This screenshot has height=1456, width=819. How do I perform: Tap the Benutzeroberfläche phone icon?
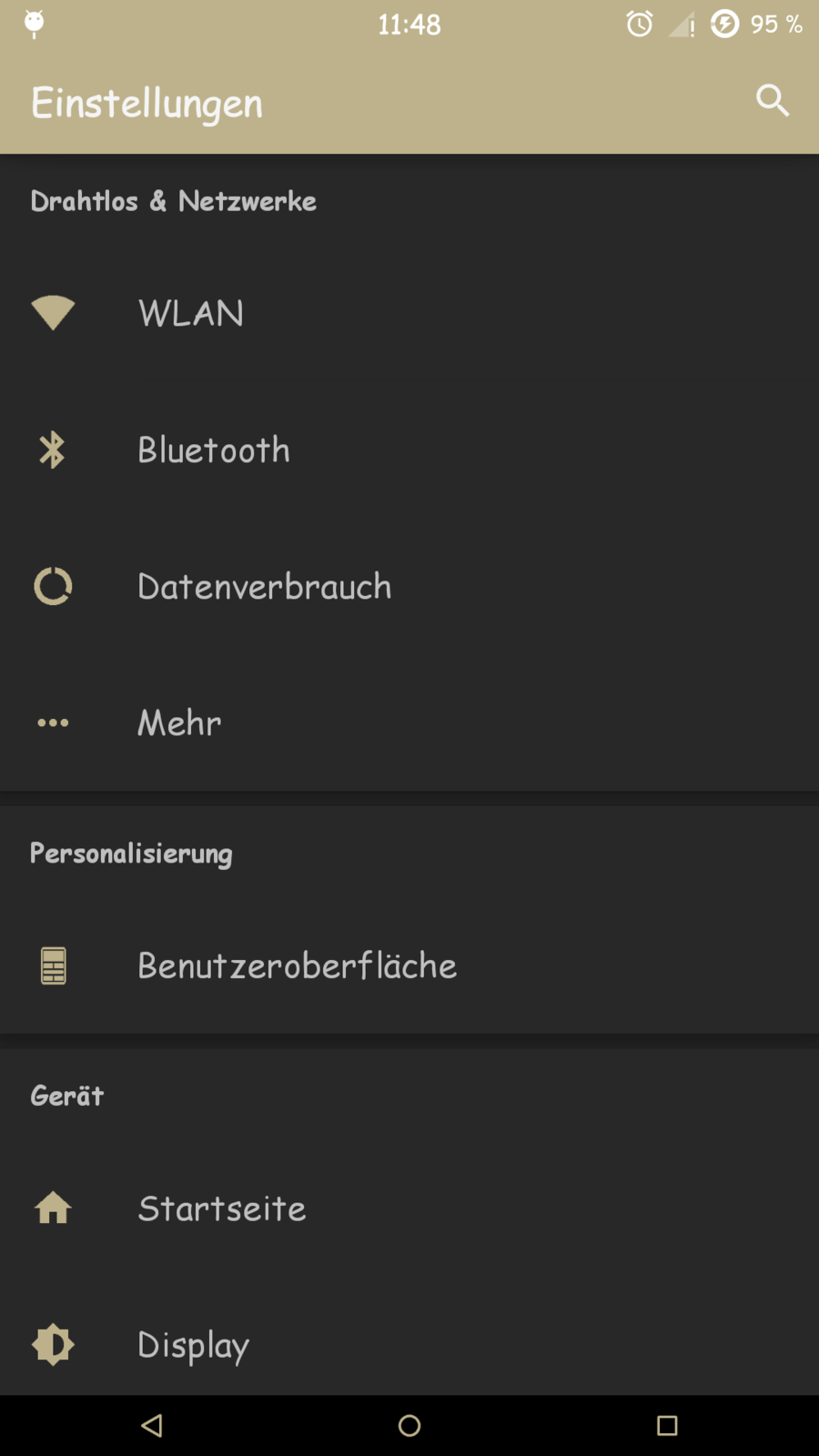53,966
